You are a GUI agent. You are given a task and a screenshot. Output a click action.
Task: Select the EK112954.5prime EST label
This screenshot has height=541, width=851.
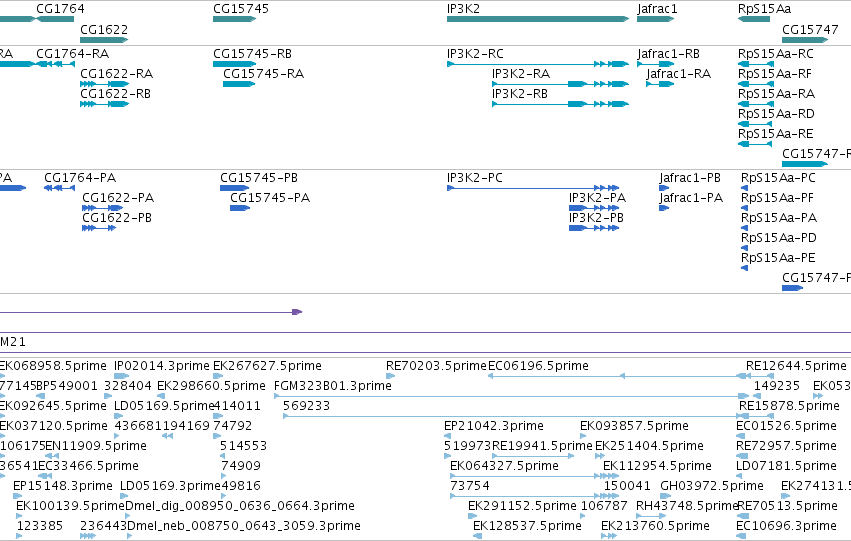click(x=657, y=466)
